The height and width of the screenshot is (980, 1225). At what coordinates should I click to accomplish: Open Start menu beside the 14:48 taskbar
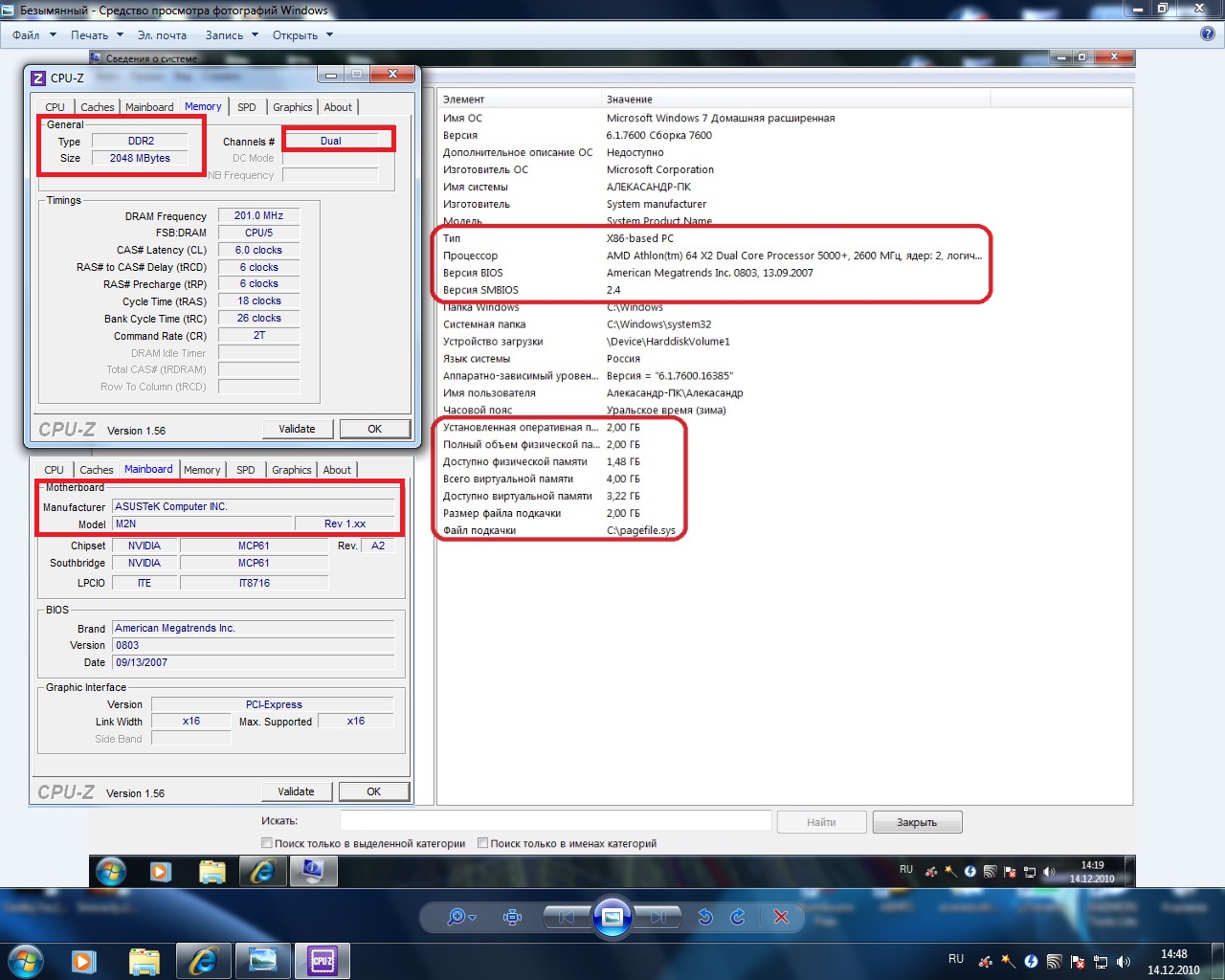(26, 961)
